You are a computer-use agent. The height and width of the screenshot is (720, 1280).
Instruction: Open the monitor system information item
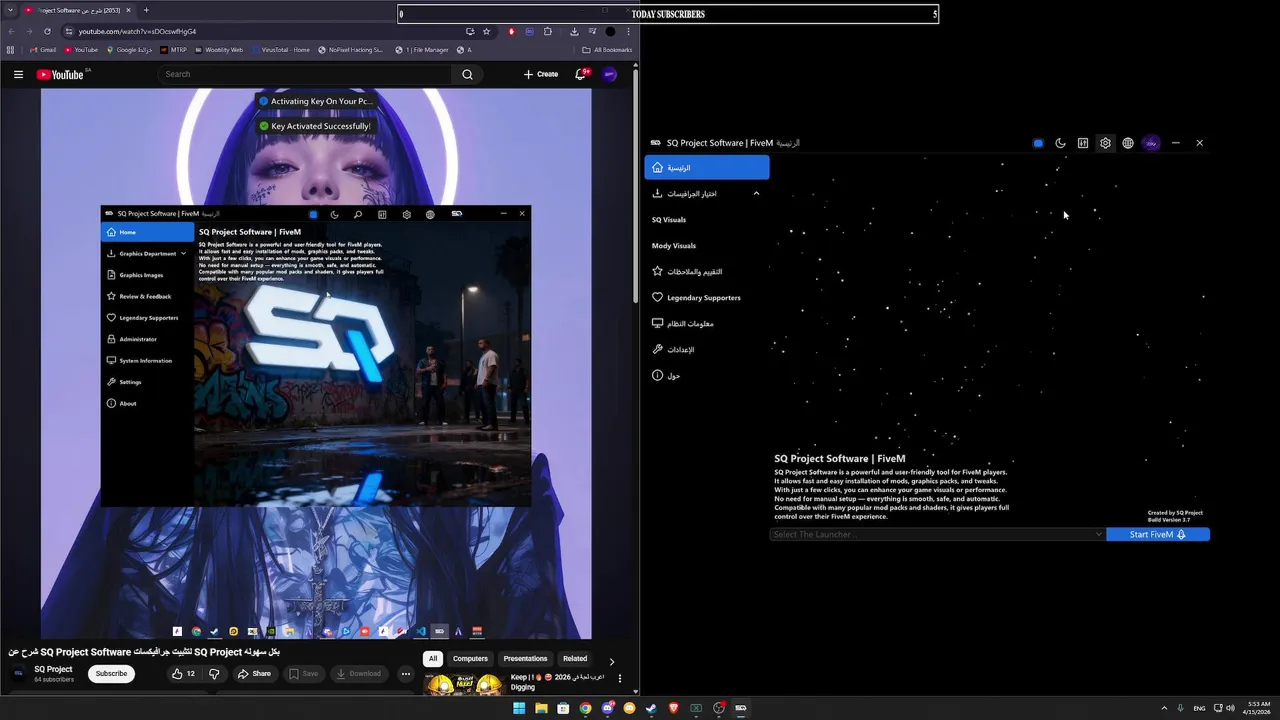pos(683,324)
